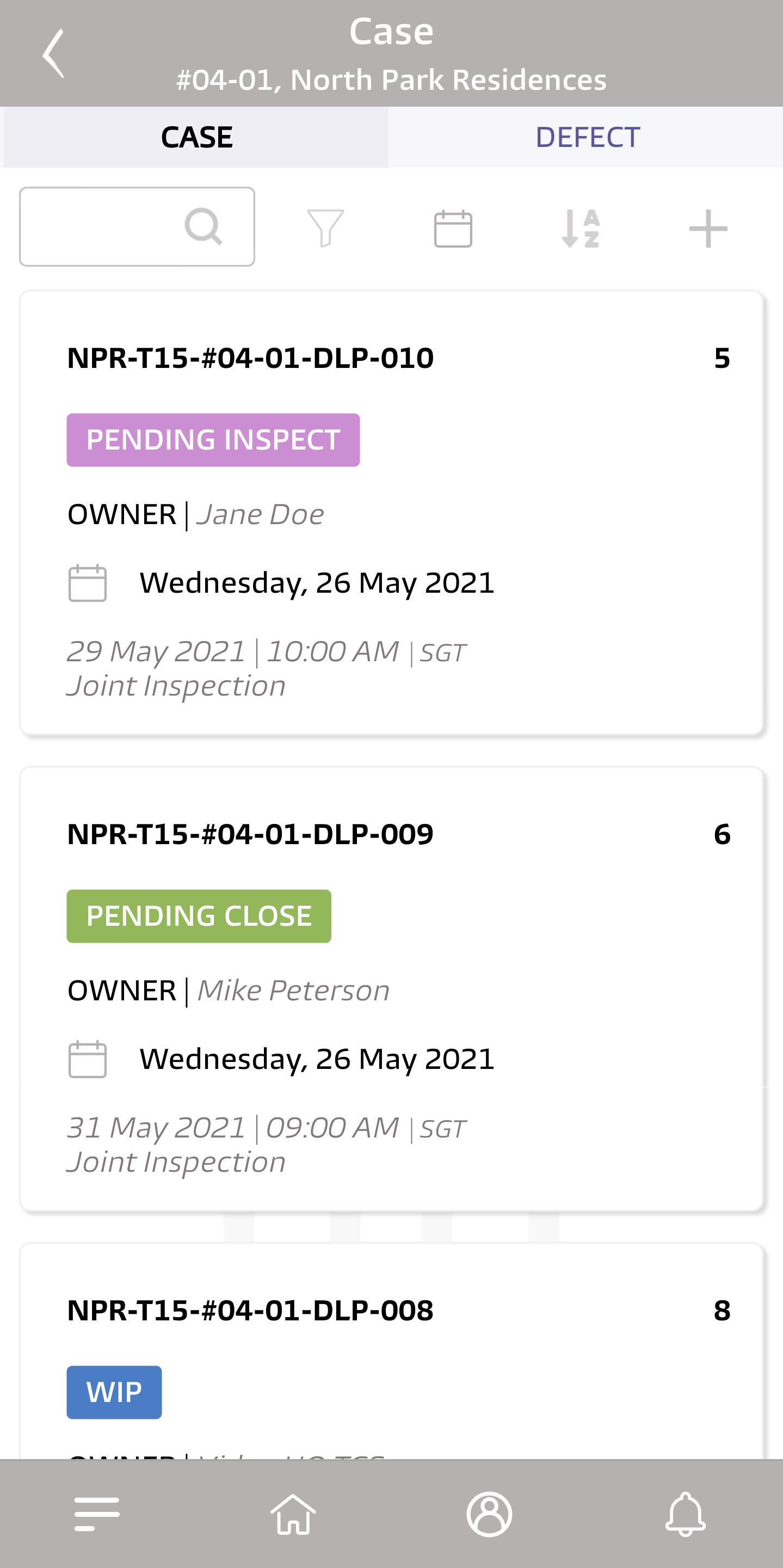783x1568 pixels.
Task: Focus the case search field
Action: 137,226
